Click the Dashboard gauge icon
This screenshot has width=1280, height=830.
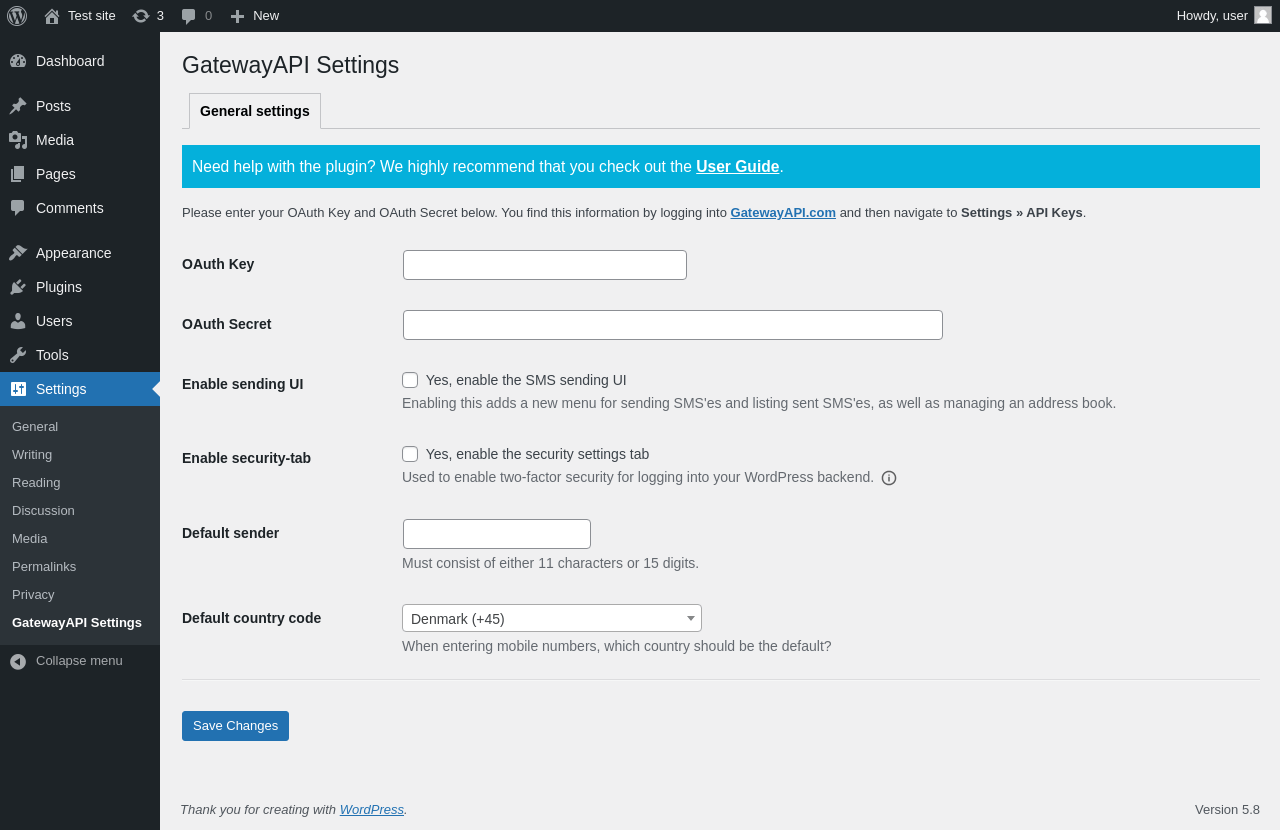pyautogui.click(x=18, y=61)
